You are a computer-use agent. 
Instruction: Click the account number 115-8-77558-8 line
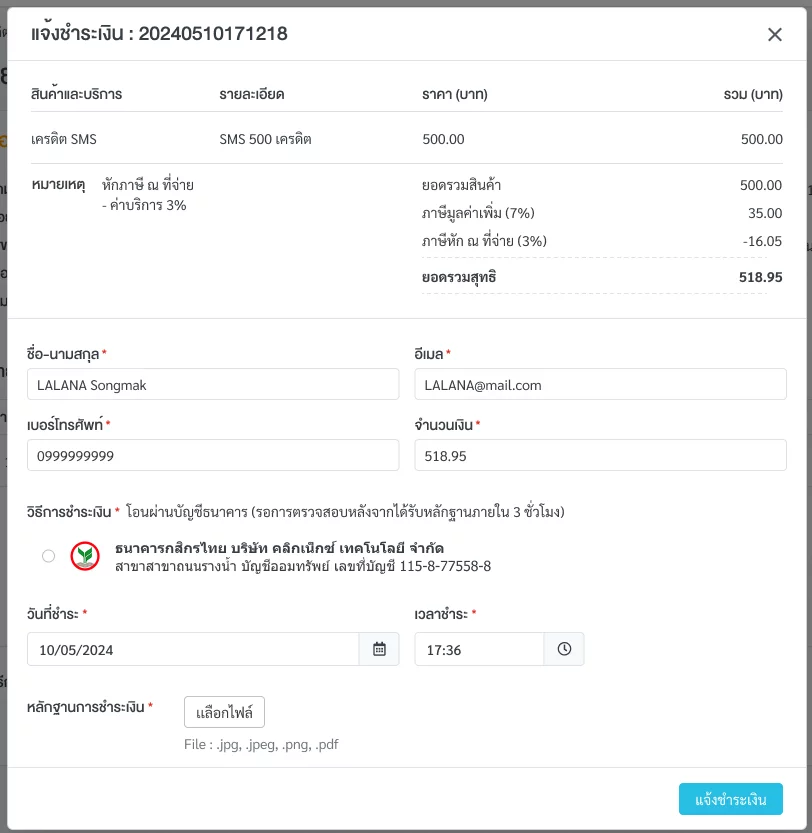tap(303, 566)
